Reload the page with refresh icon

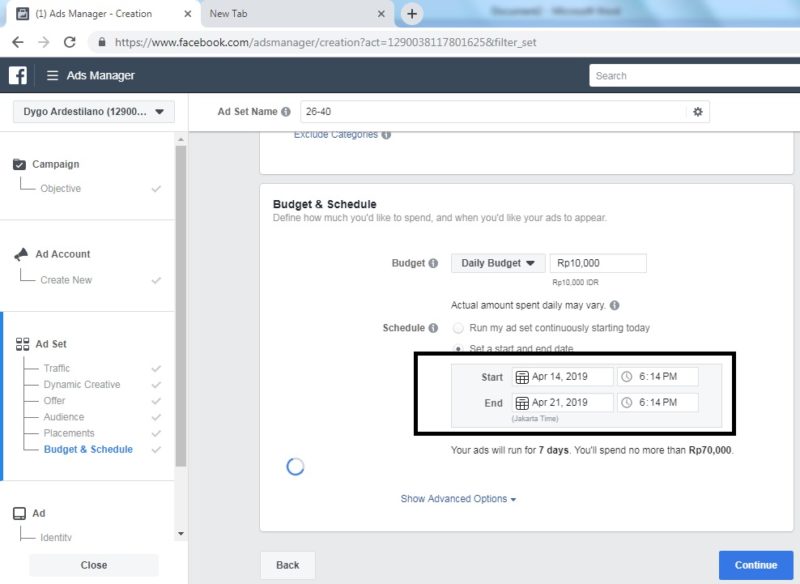coord(70,42)
